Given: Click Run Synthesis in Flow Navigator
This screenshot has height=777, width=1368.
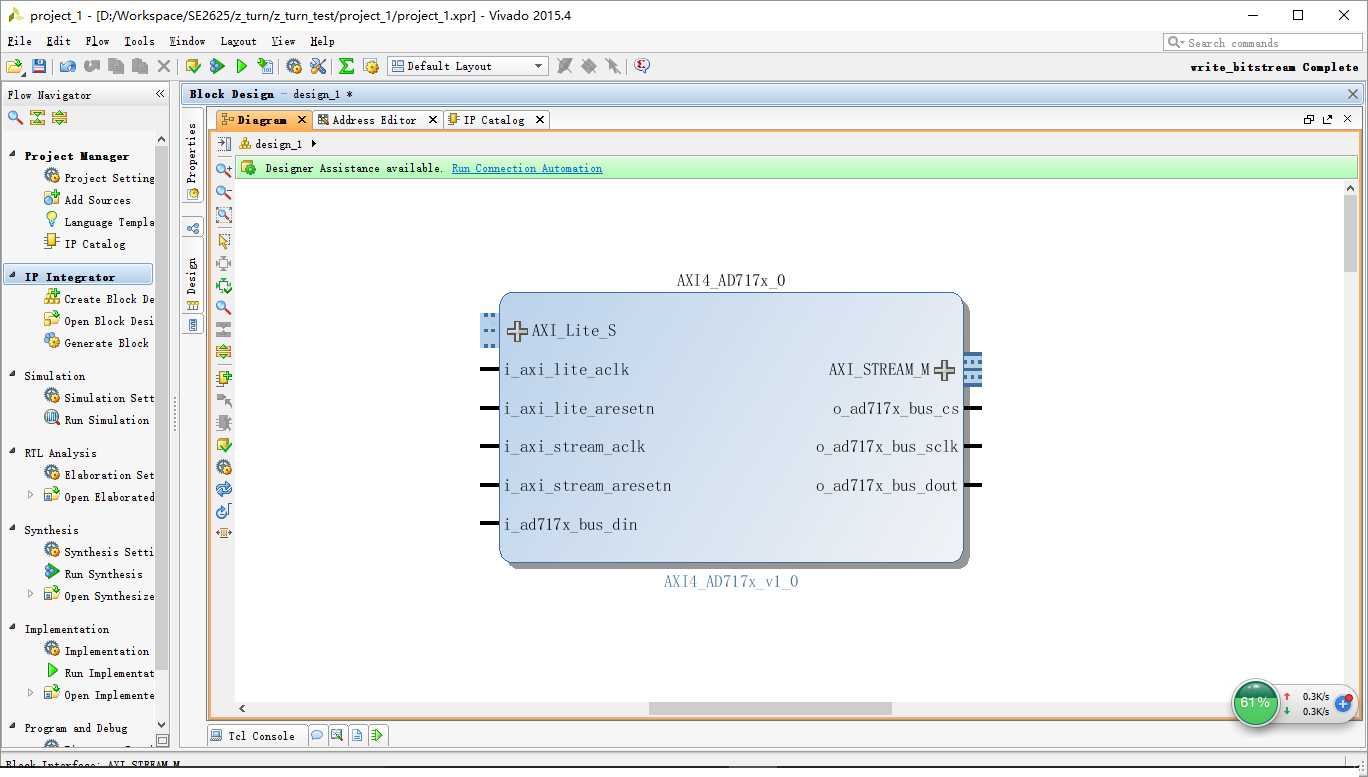Looking at the screenshot, I should [x=103, y=574].
